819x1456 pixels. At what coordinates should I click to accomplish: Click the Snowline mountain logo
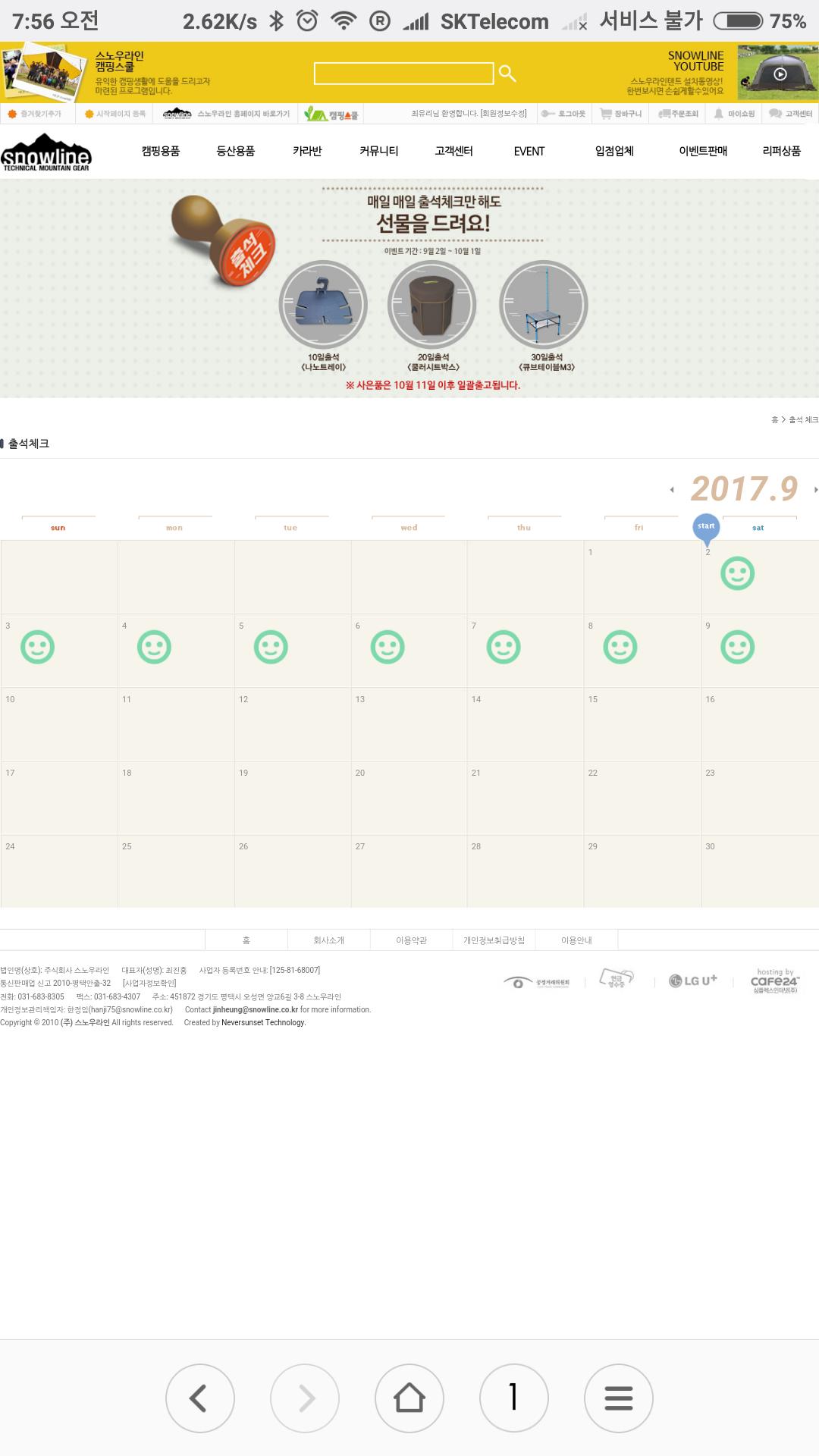[x=46, y=152]
